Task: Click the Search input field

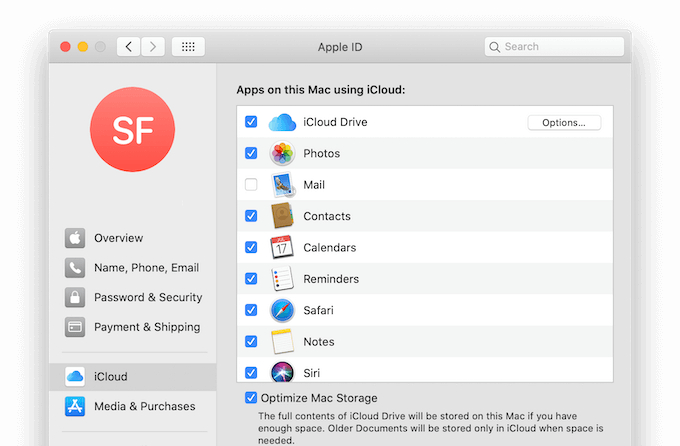Action: [554, 47]
